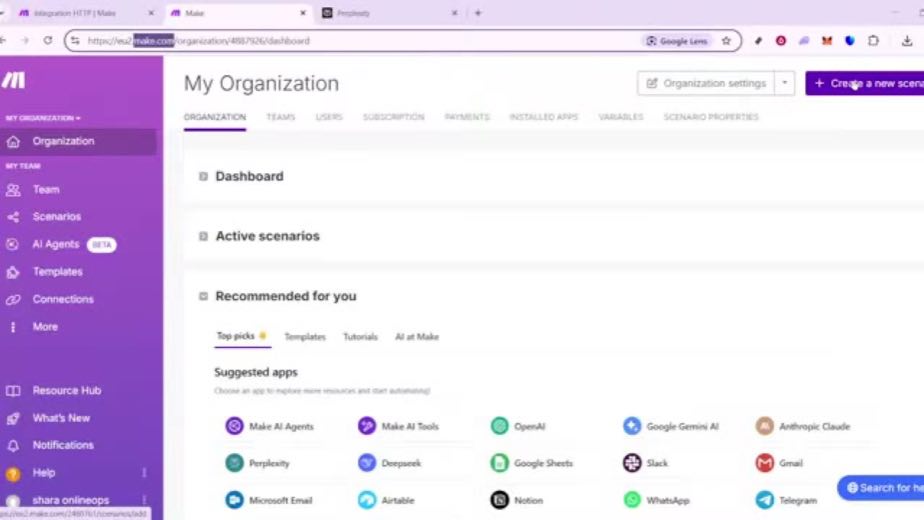The height and width of the screenshot is (520, 924).
Task: Click the Organization tab
Action: point(214,117)
